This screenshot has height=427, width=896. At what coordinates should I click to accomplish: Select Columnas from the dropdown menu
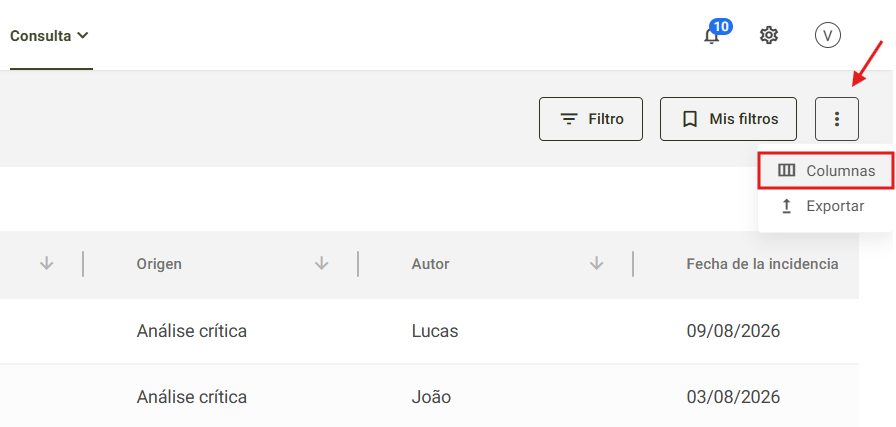[826, 170]
